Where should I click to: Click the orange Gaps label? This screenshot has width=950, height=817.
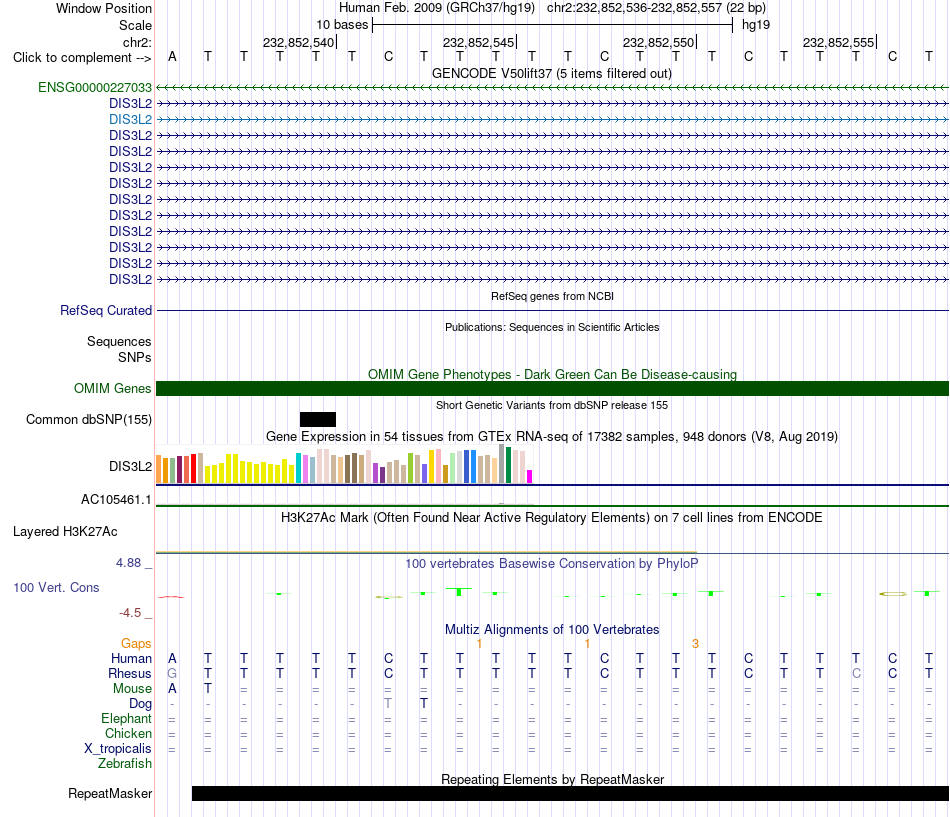(136, 644)
